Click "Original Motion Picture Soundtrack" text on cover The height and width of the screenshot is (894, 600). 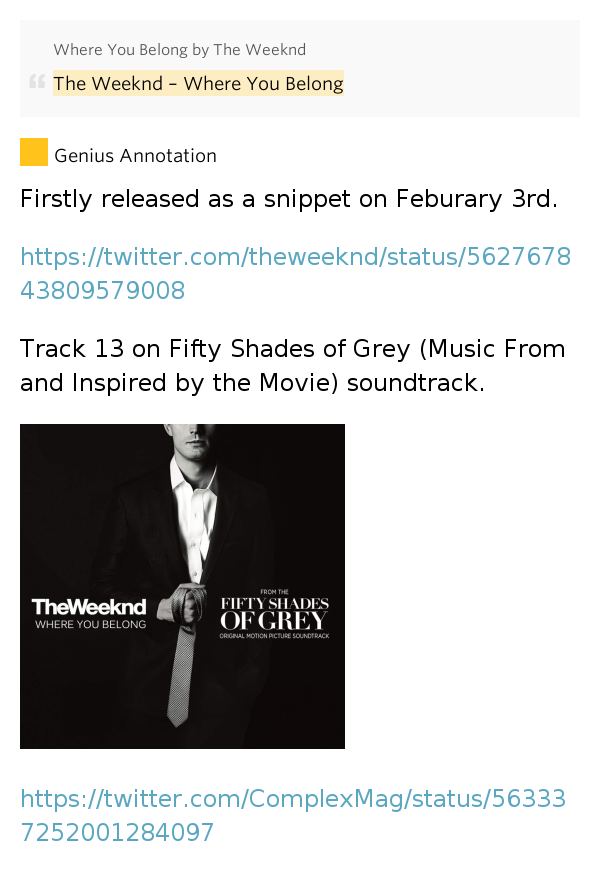coord(274,634)
